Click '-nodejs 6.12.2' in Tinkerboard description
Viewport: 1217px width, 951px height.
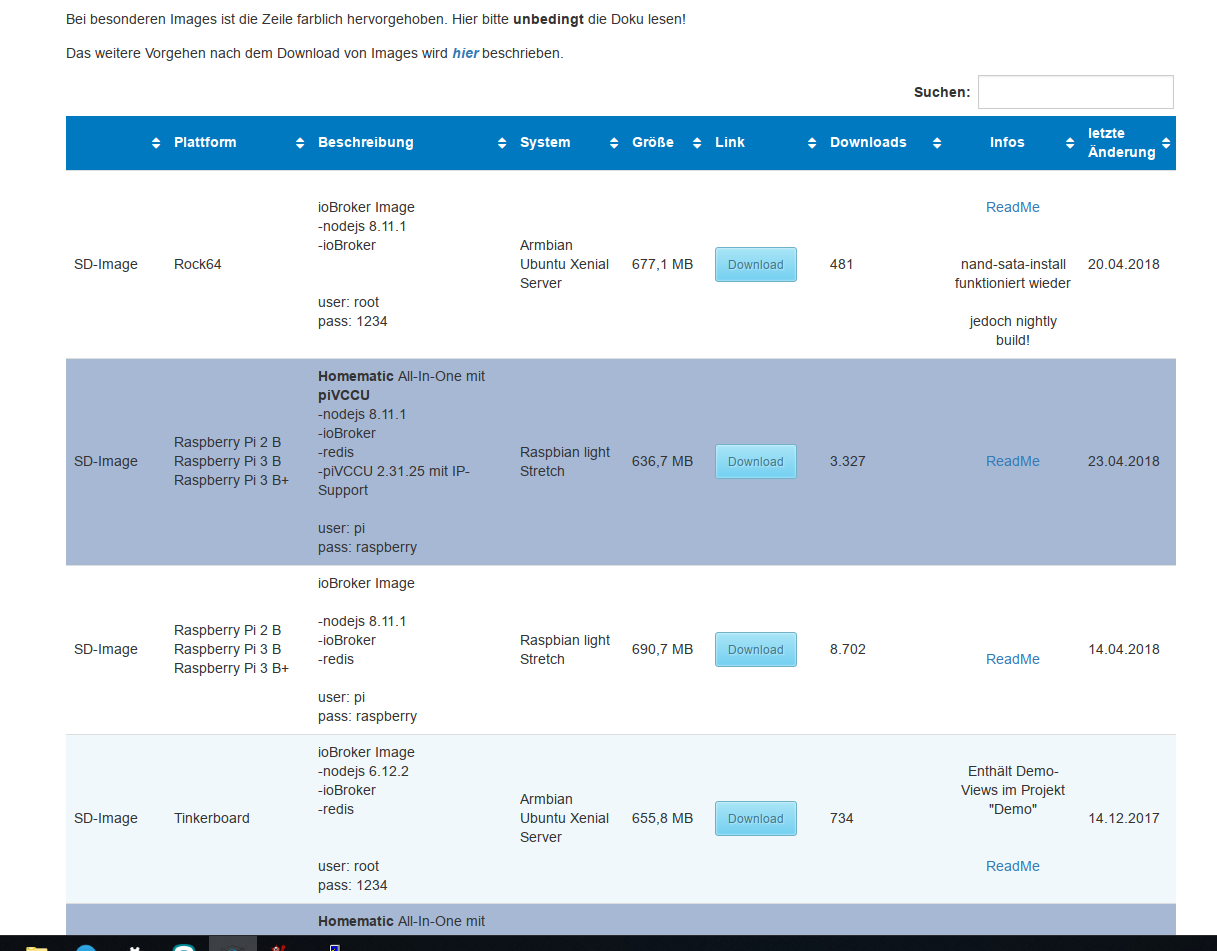pyautogui.click(x=363, y=771)
